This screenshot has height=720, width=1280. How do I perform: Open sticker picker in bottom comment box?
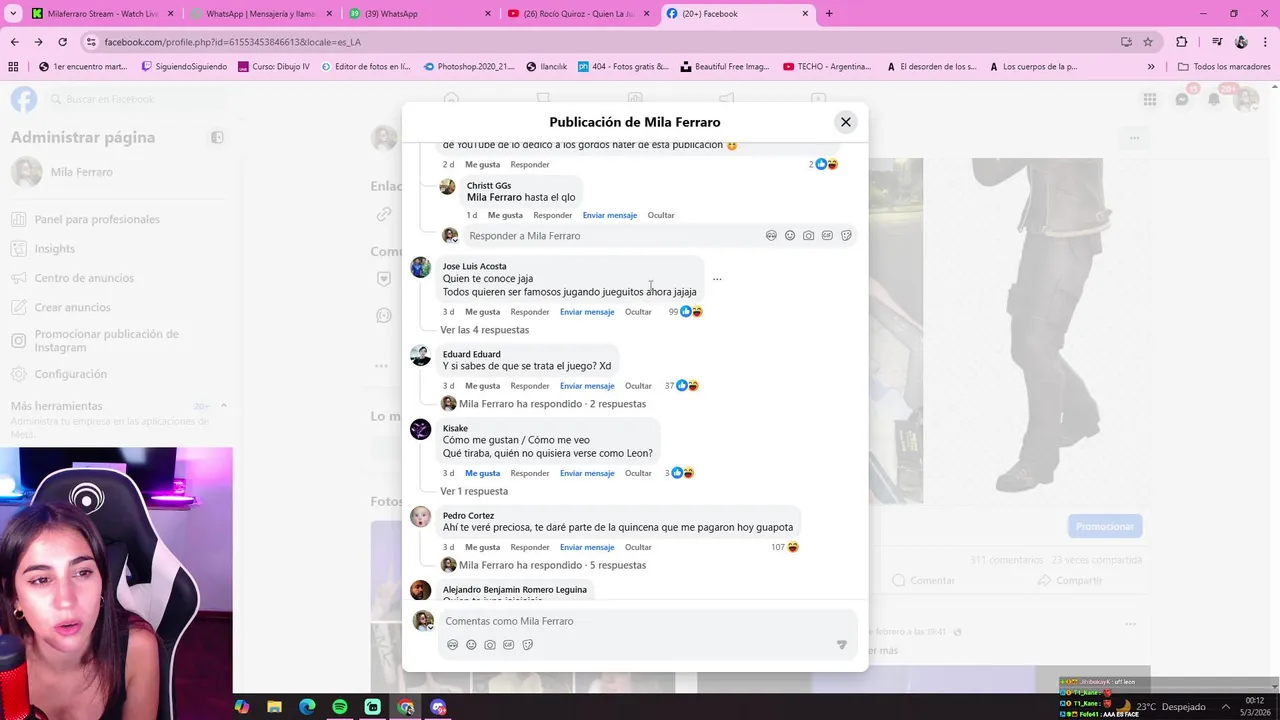tap(528, 645)
